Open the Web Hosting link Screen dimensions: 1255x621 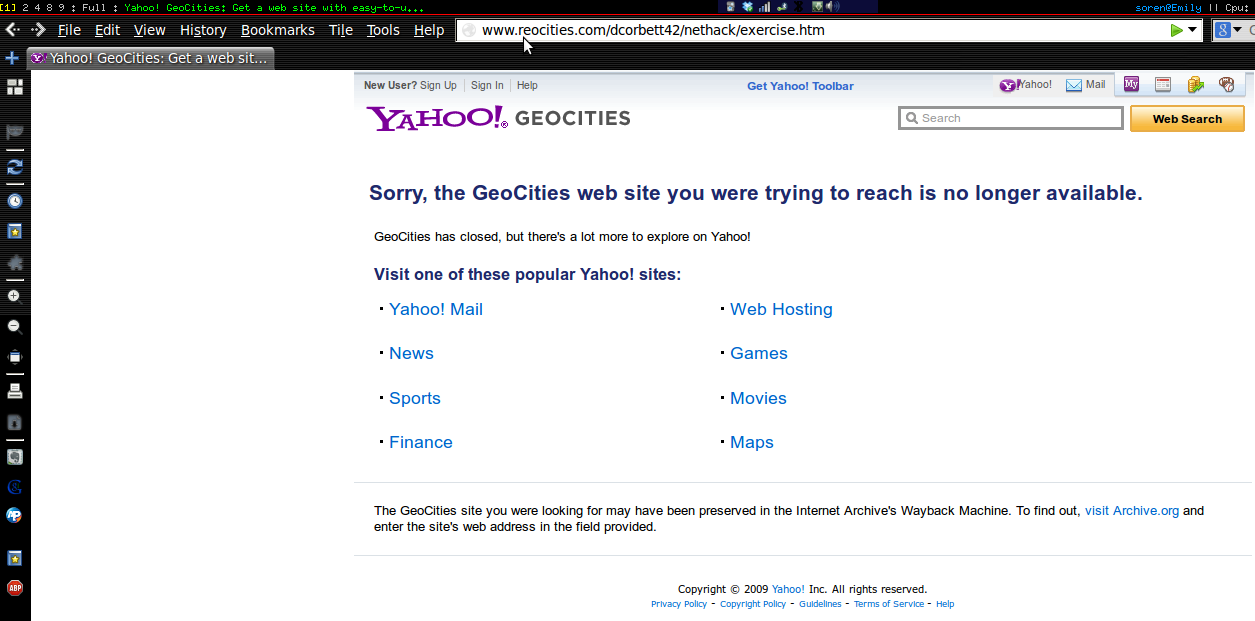[x=781, y=309]
